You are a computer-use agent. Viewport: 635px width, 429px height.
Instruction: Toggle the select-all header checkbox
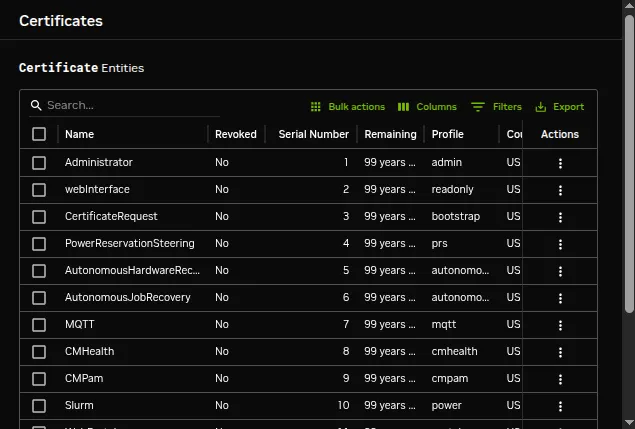[x=39, y=134]
